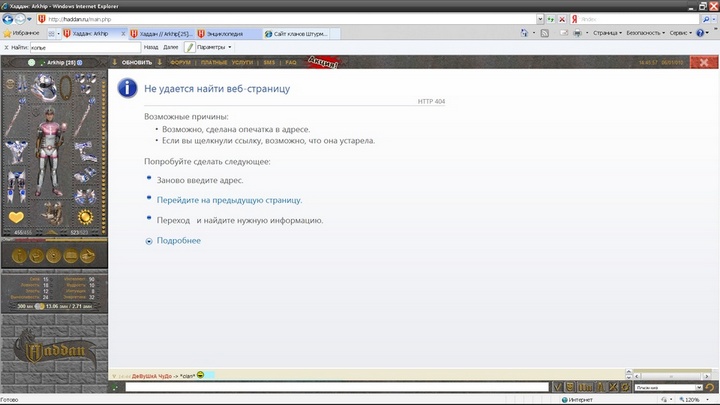Click the browser Back arrow button

click(x=8, y=19)
